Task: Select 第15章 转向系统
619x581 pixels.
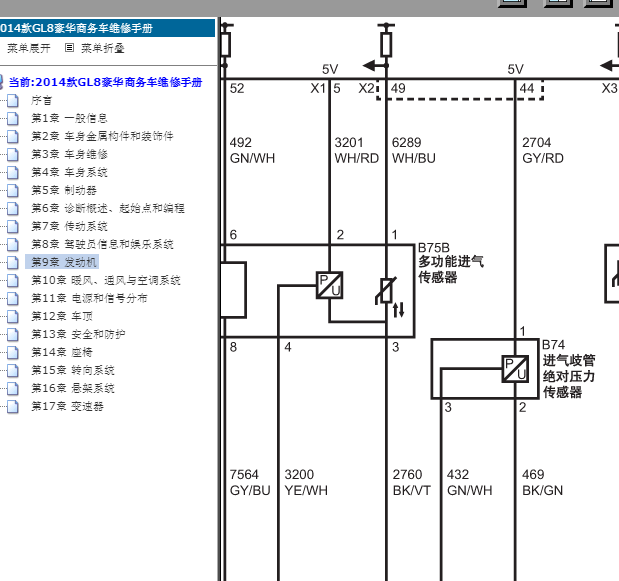Action: (x=73, y=370)
